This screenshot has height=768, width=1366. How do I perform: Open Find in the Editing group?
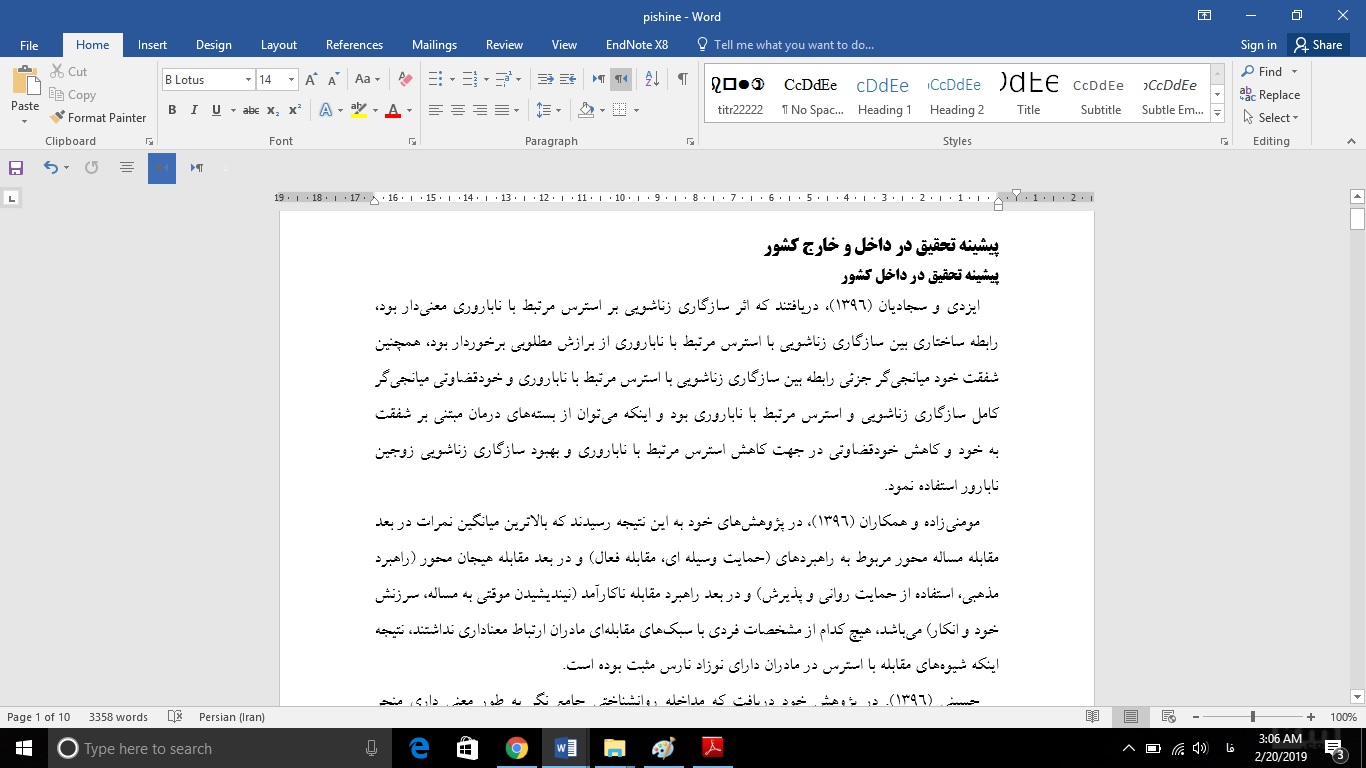pos(1268,71)
